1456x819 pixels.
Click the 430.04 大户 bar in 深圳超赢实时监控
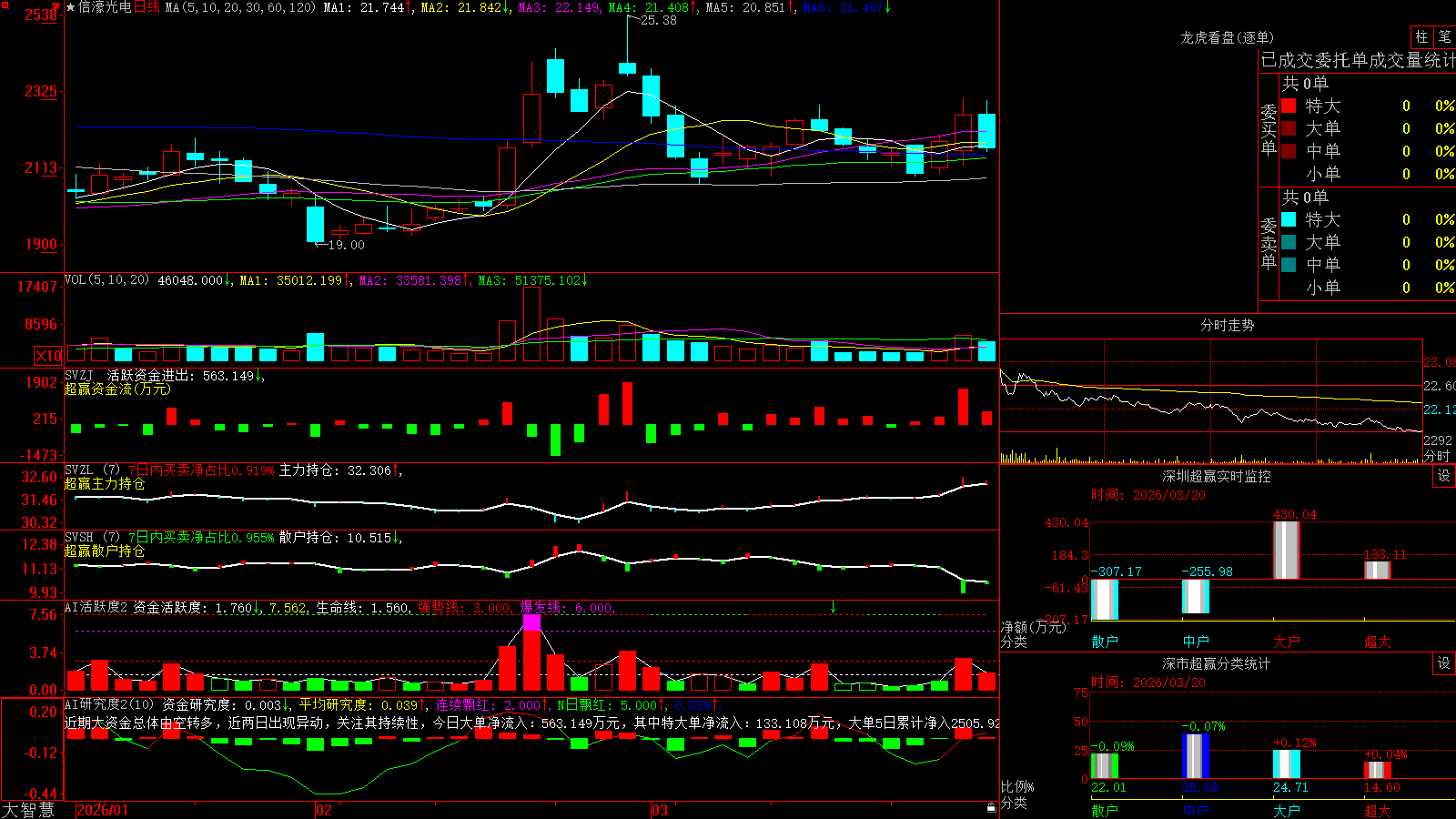1286,550
